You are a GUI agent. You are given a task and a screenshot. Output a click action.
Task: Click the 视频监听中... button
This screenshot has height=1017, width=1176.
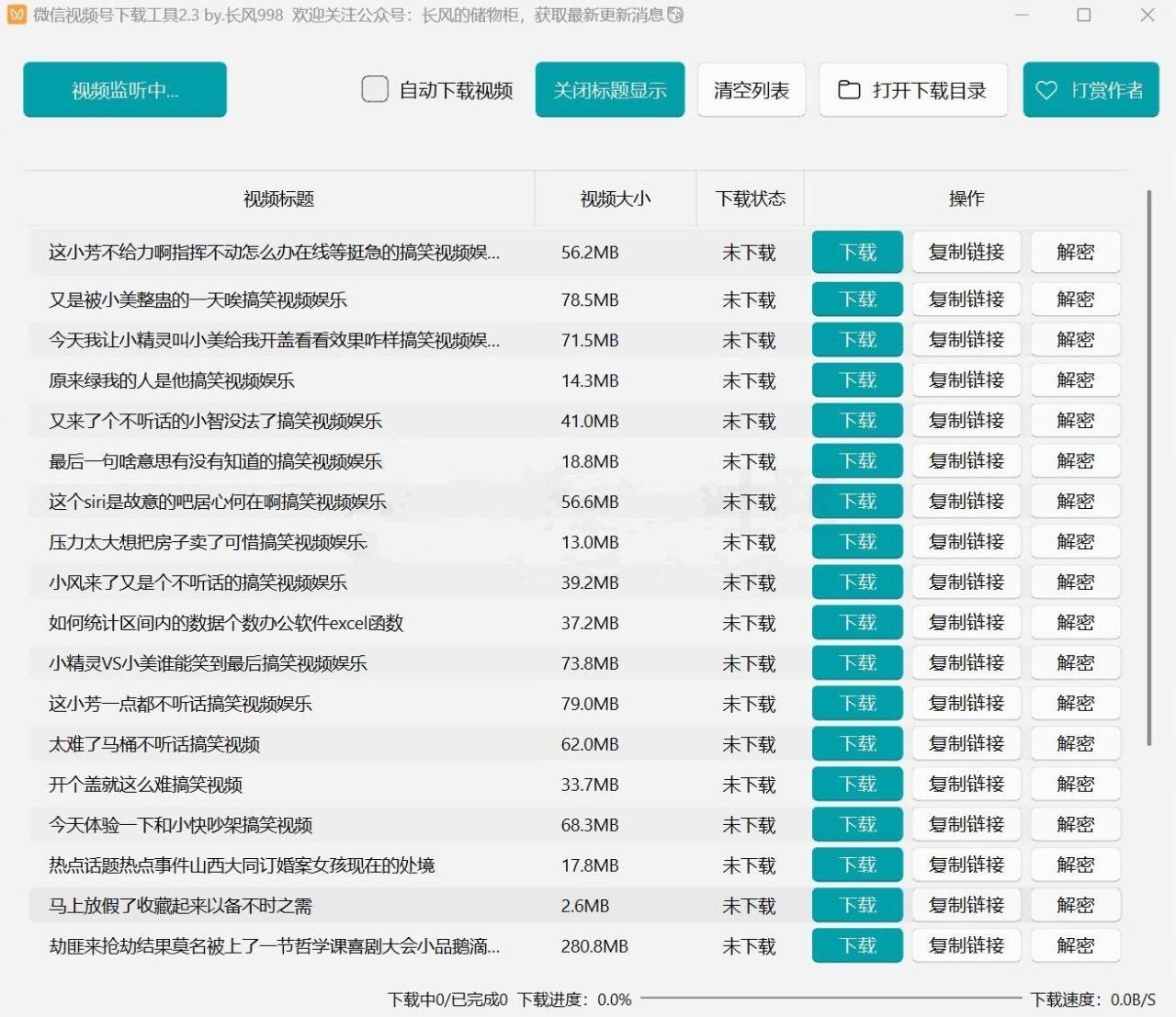[125, 89]
